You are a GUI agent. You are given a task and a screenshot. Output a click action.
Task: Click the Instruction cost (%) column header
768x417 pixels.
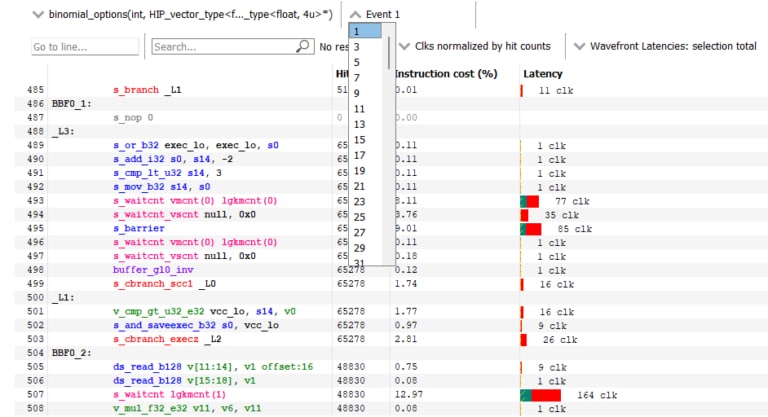pos(446,74)
